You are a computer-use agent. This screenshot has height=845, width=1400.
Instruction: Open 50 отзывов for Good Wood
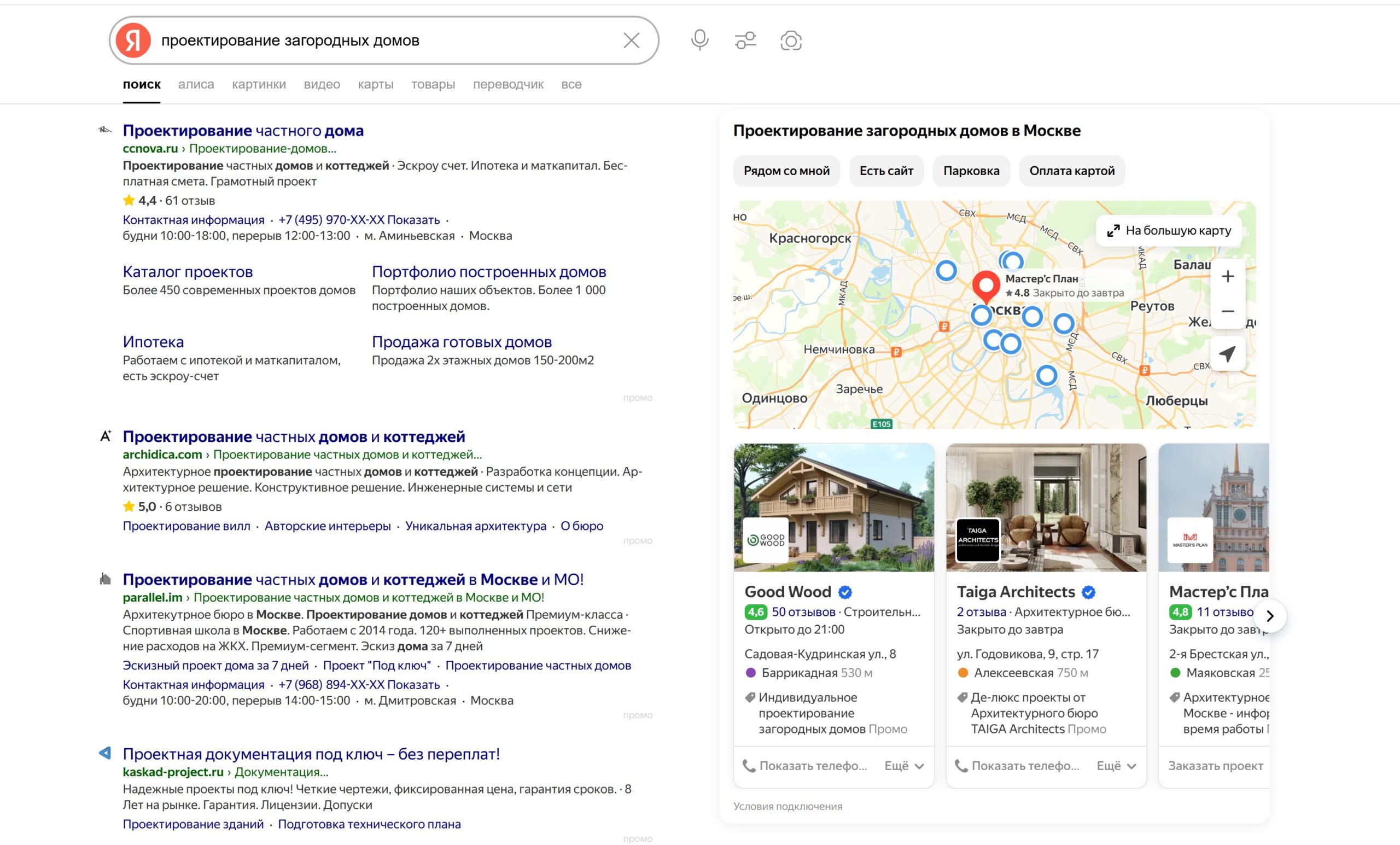(803, 612)
